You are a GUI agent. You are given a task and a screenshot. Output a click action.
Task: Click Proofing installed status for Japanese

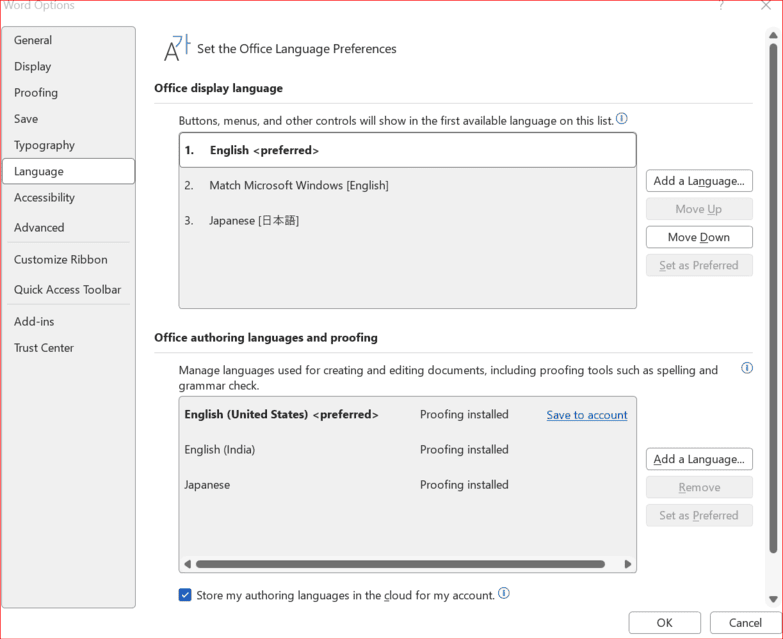pos(464,484)
